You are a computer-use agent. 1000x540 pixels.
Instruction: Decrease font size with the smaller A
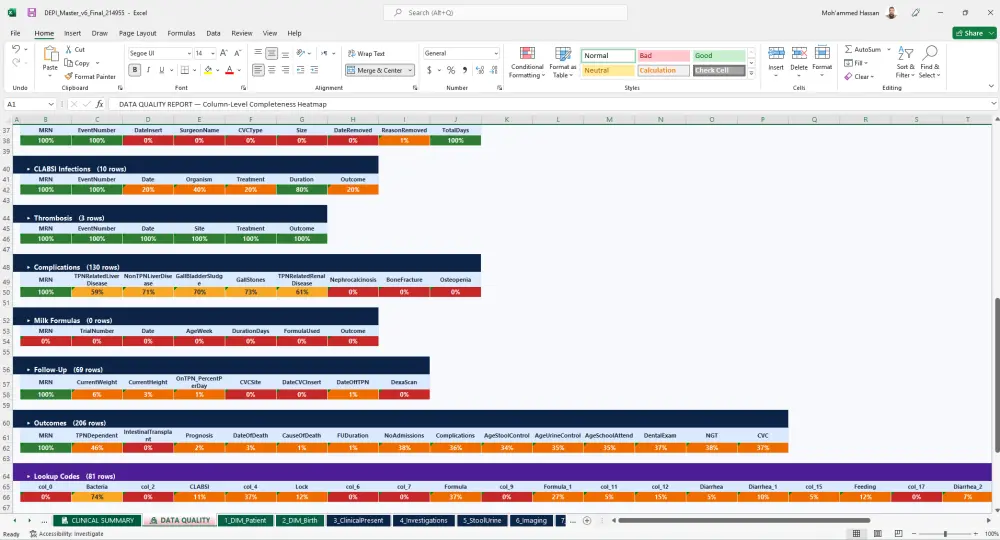pos(237,54)
